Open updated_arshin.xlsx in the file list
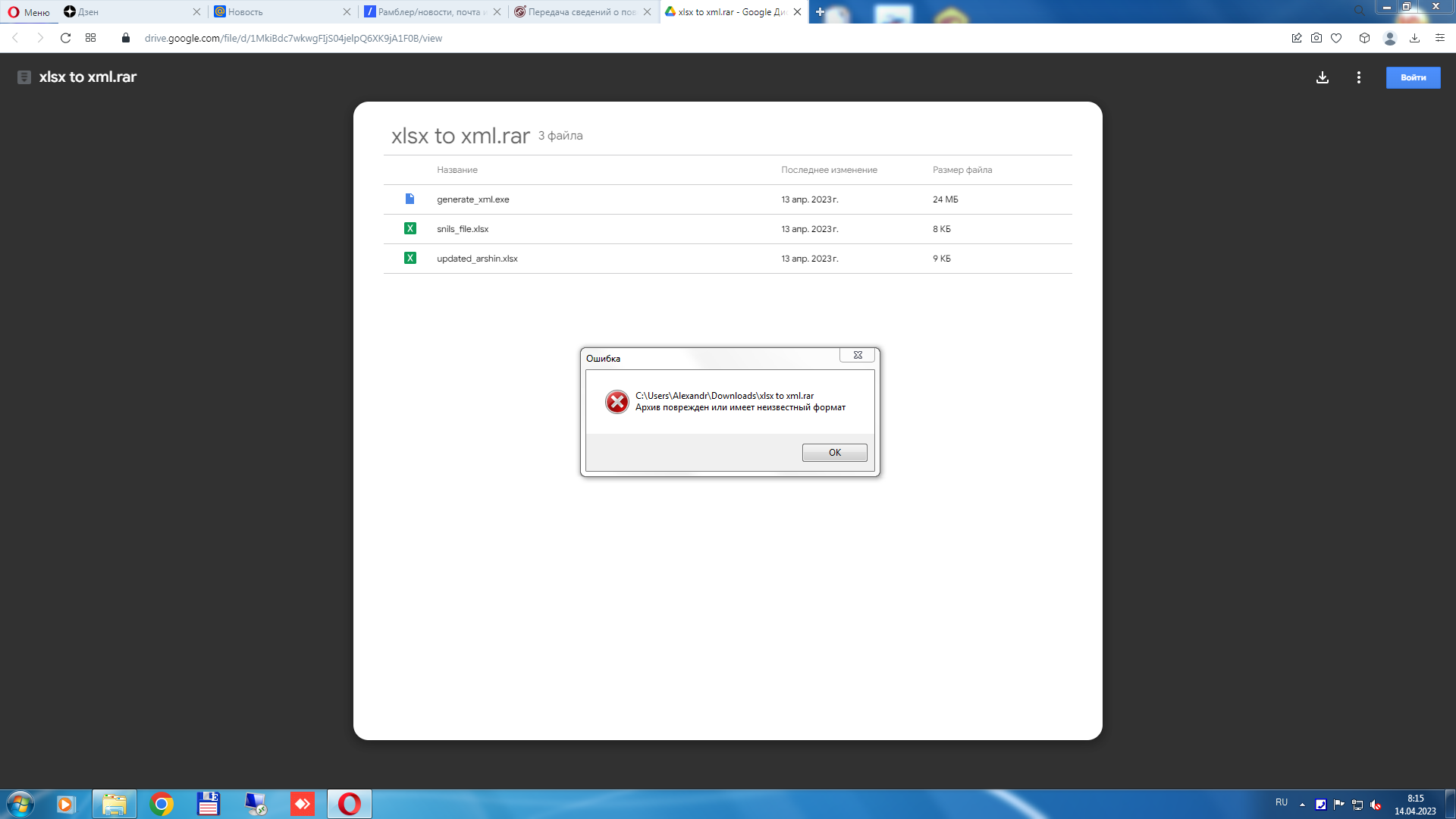The image size is (1456, 819). pyautogui.click(x=477, y=259)
